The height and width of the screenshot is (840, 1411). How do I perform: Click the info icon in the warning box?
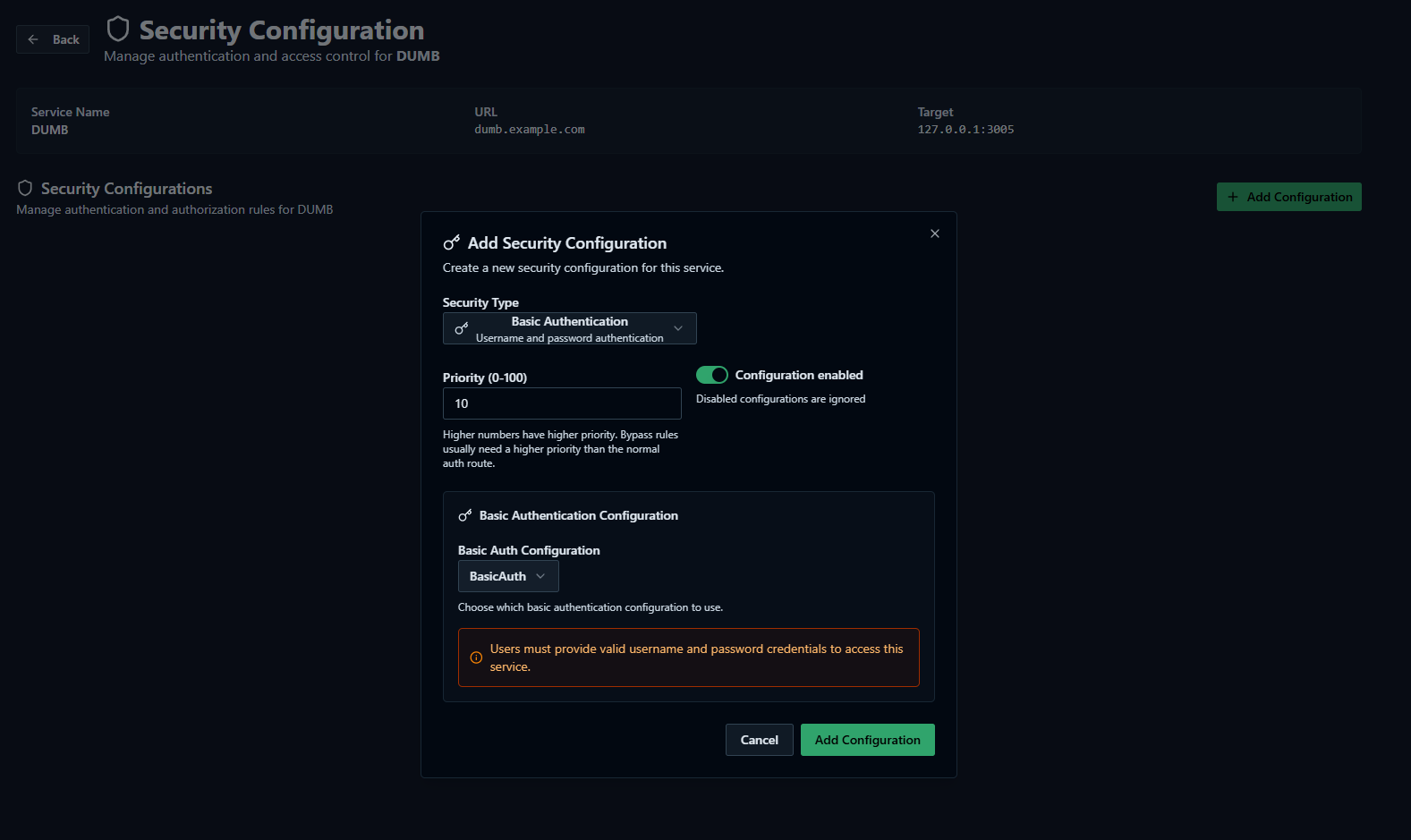[476, 658]
